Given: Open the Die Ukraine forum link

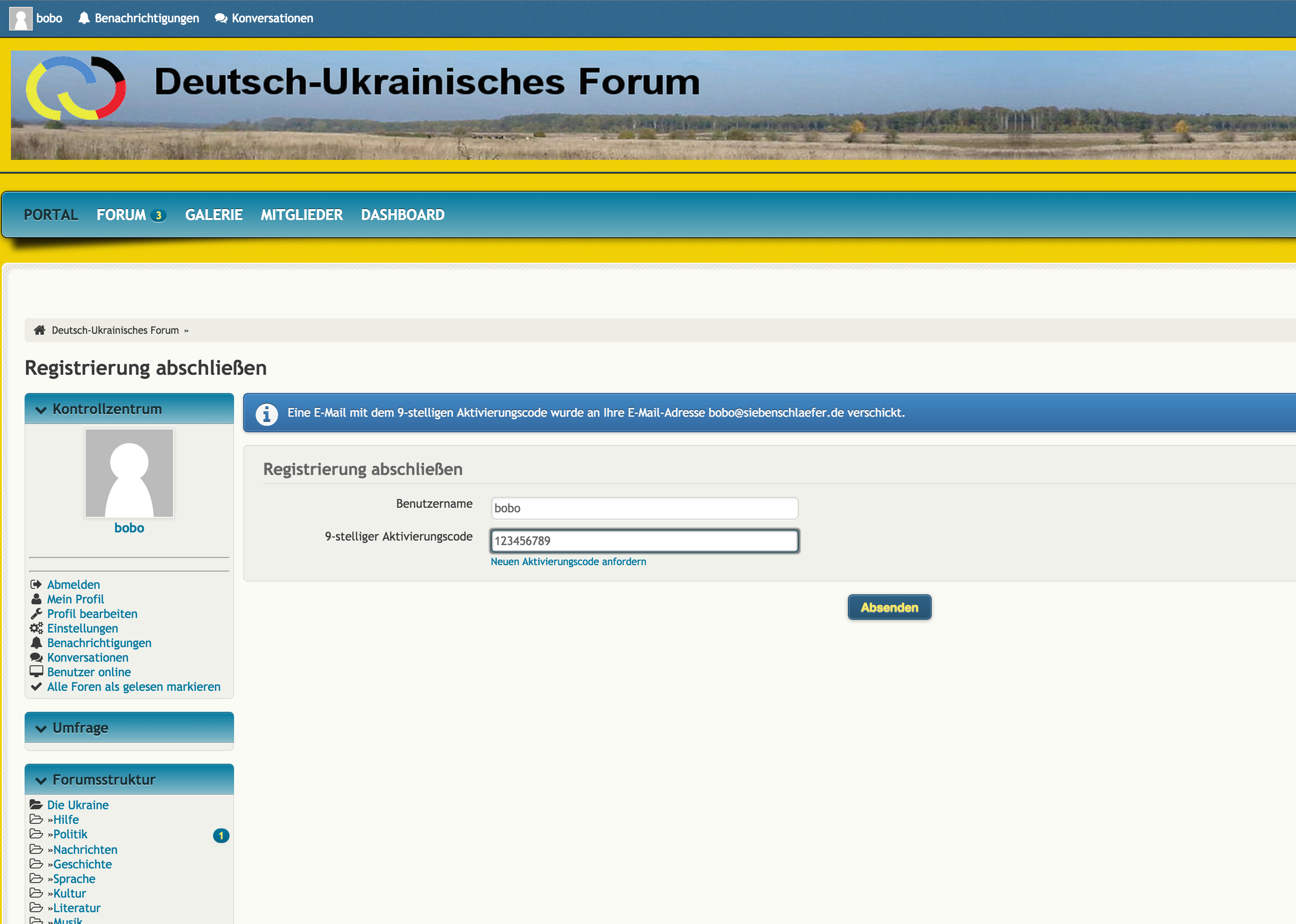Looking at the screenshot, I should click(78, 805).
